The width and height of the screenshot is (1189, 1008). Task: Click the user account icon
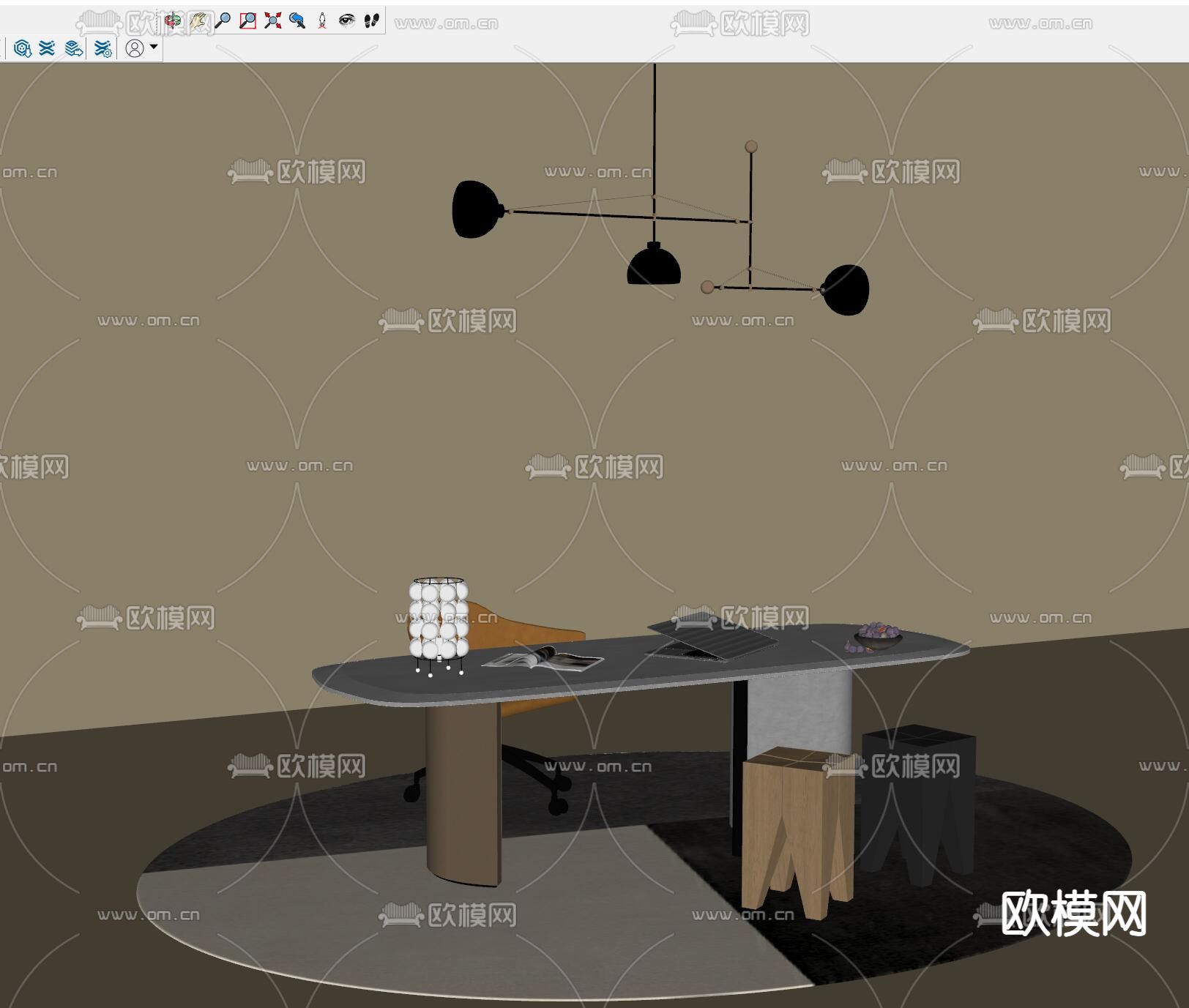[135, 48]
